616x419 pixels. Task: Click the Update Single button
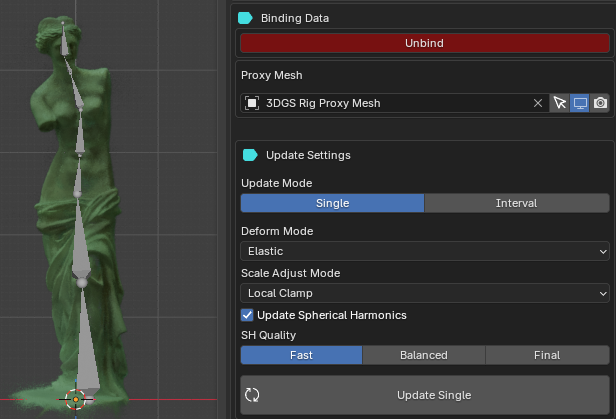pos(425,395)
